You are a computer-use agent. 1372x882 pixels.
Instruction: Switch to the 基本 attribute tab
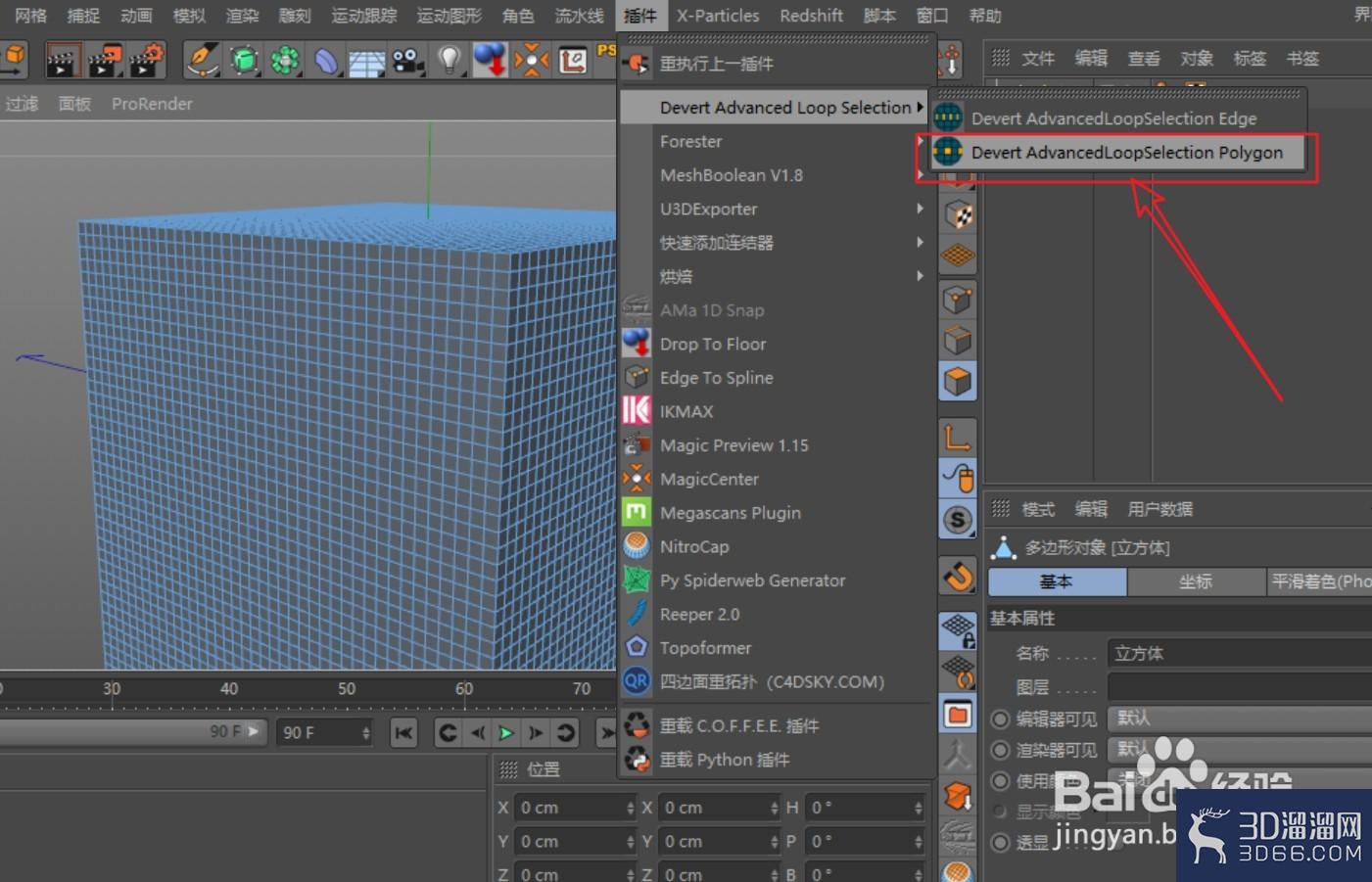[1057, 581]
